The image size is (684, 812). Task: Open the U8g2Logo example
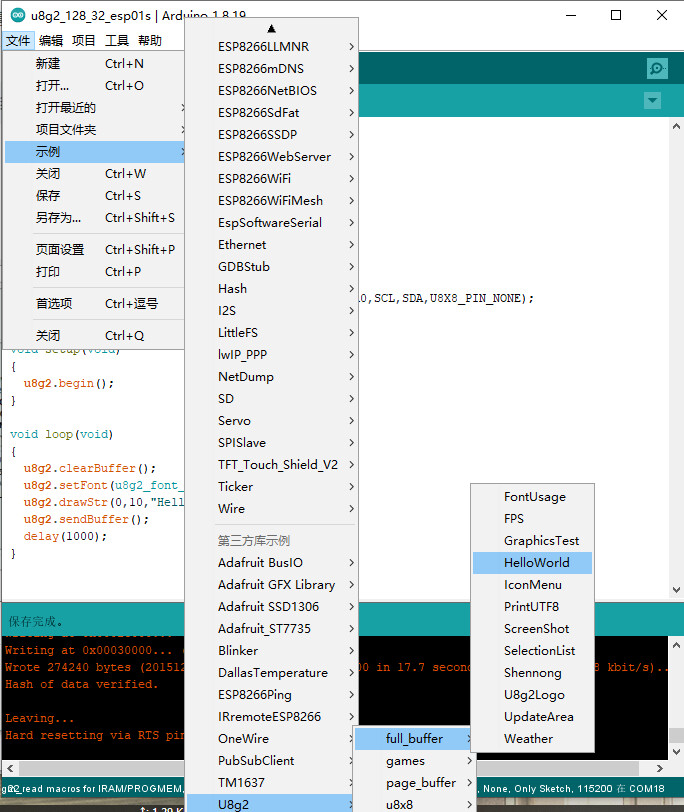point(532,694)
